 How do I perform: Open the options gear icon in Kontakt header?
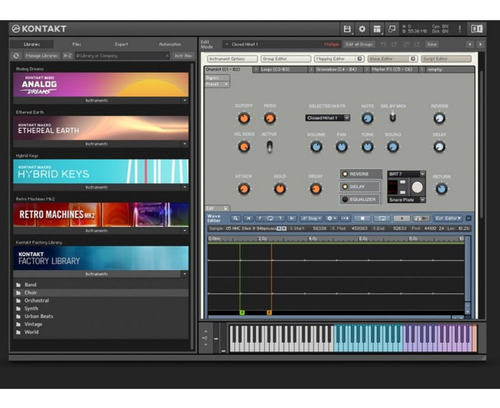point(362,29)
